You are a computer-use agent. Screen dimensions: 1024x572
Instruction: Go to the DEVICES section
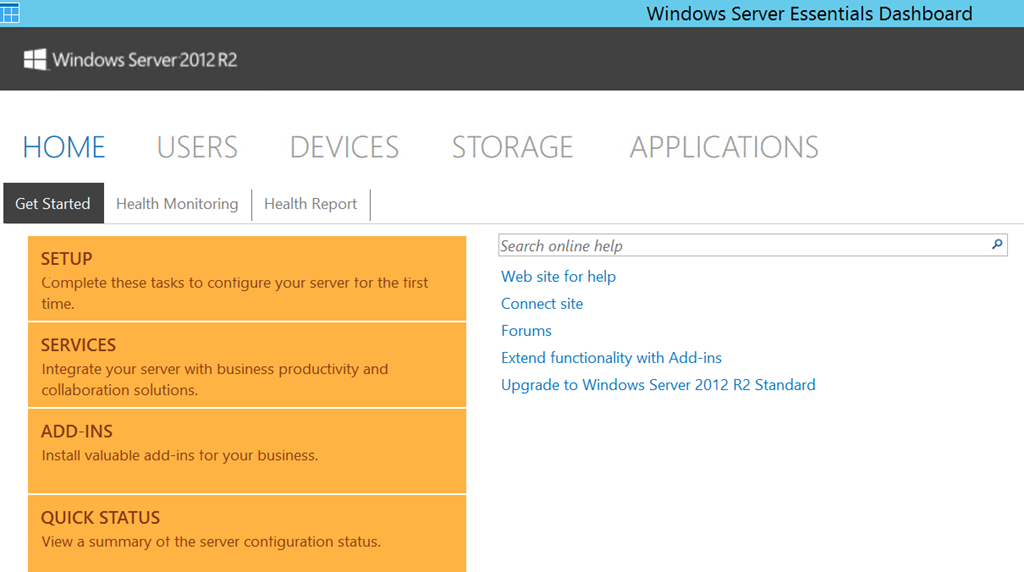(344, 147)
